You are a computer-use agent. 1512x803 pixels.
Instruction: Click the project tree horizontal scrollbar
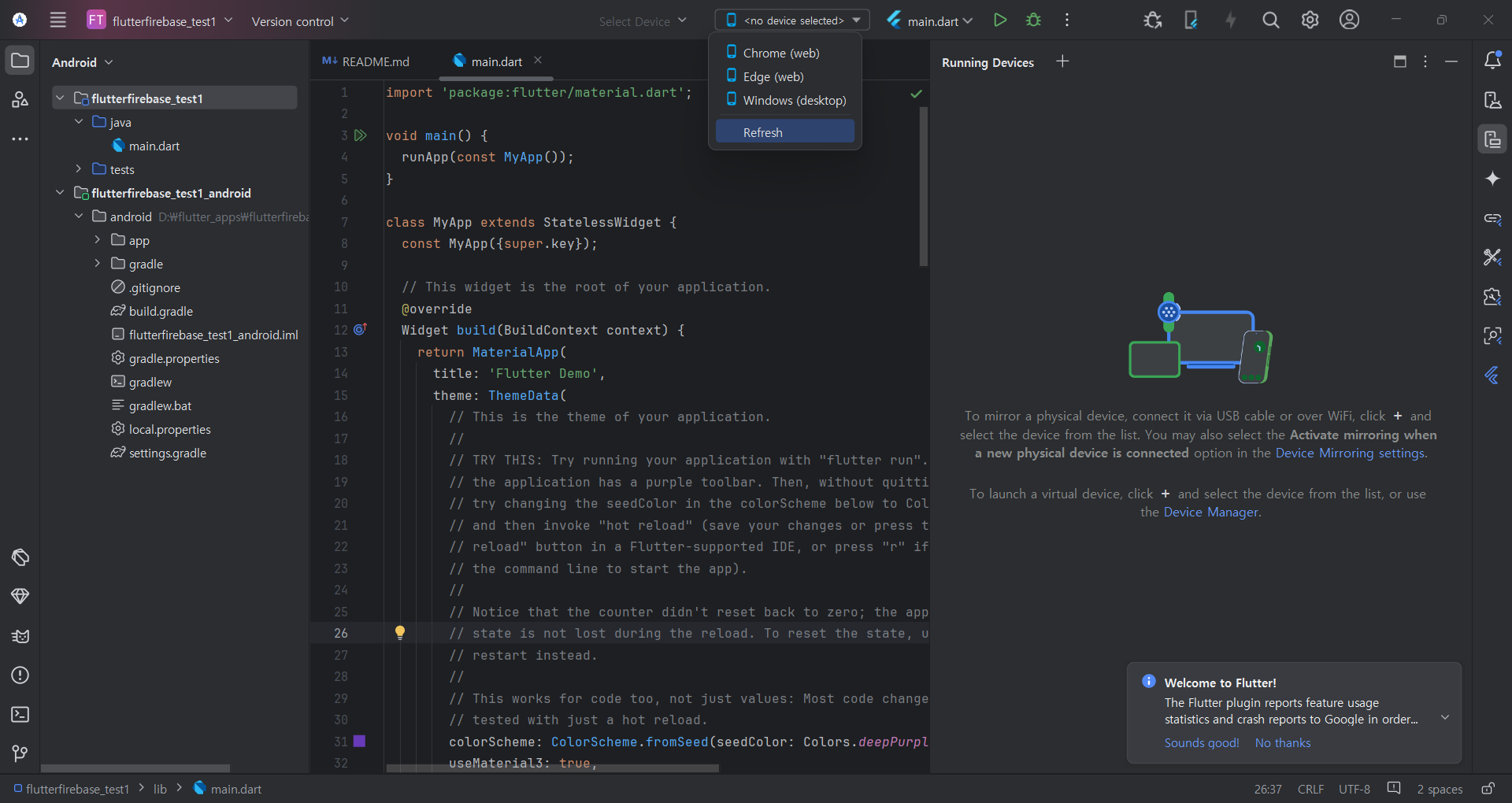pyautogui.click(x=135, y=768)
